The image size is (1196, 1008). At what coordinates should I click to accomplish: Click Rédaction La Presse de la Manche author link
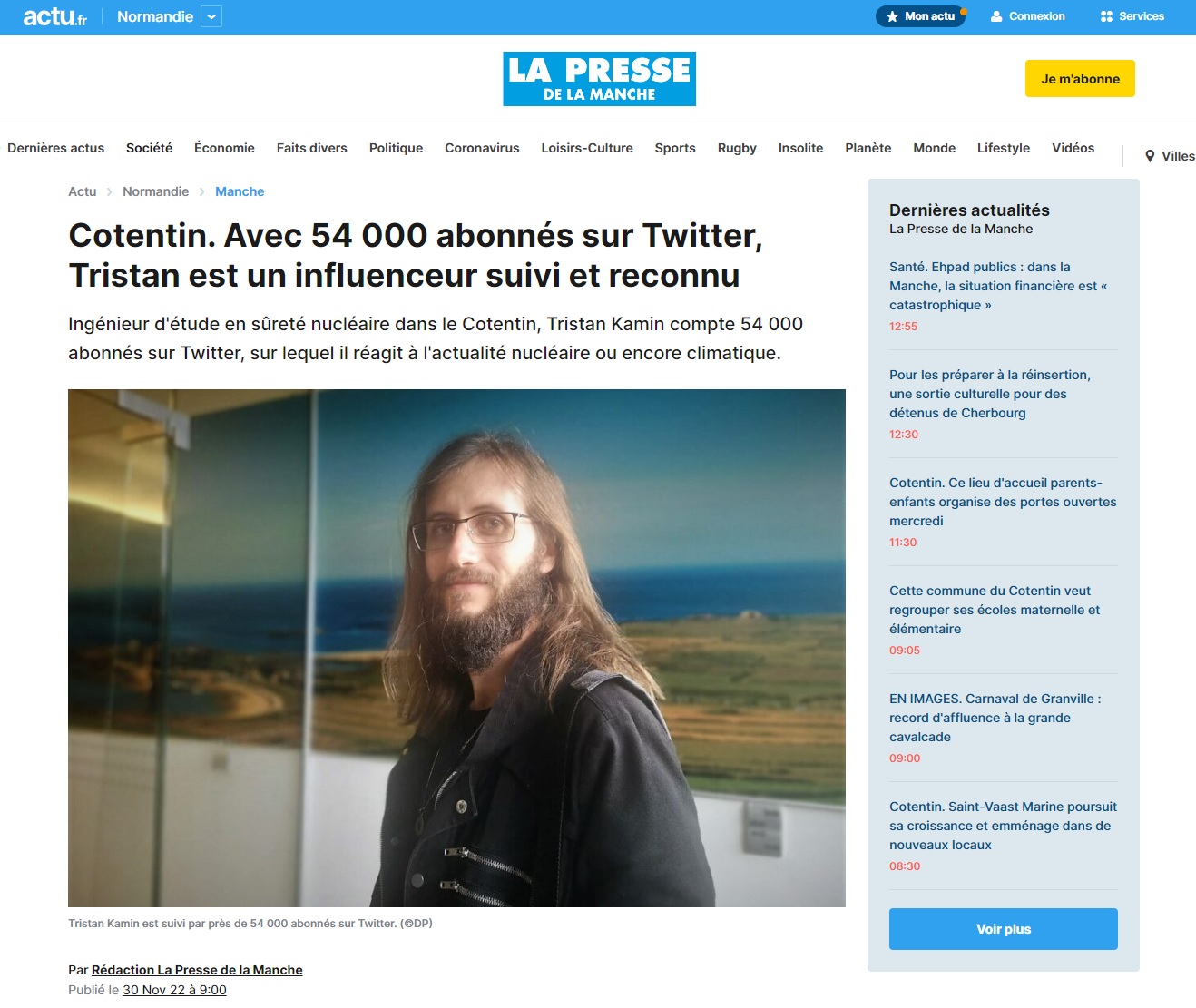click(197, 970)
